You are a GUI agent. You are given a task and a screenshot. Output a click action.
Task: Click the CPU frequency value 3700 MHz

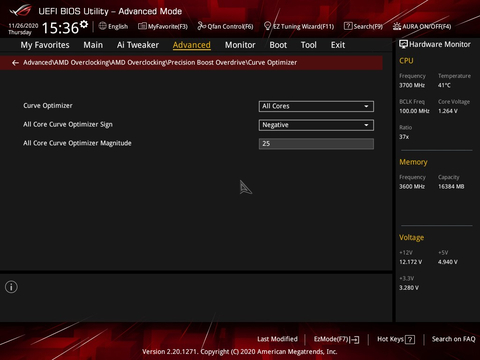point(412,85)
